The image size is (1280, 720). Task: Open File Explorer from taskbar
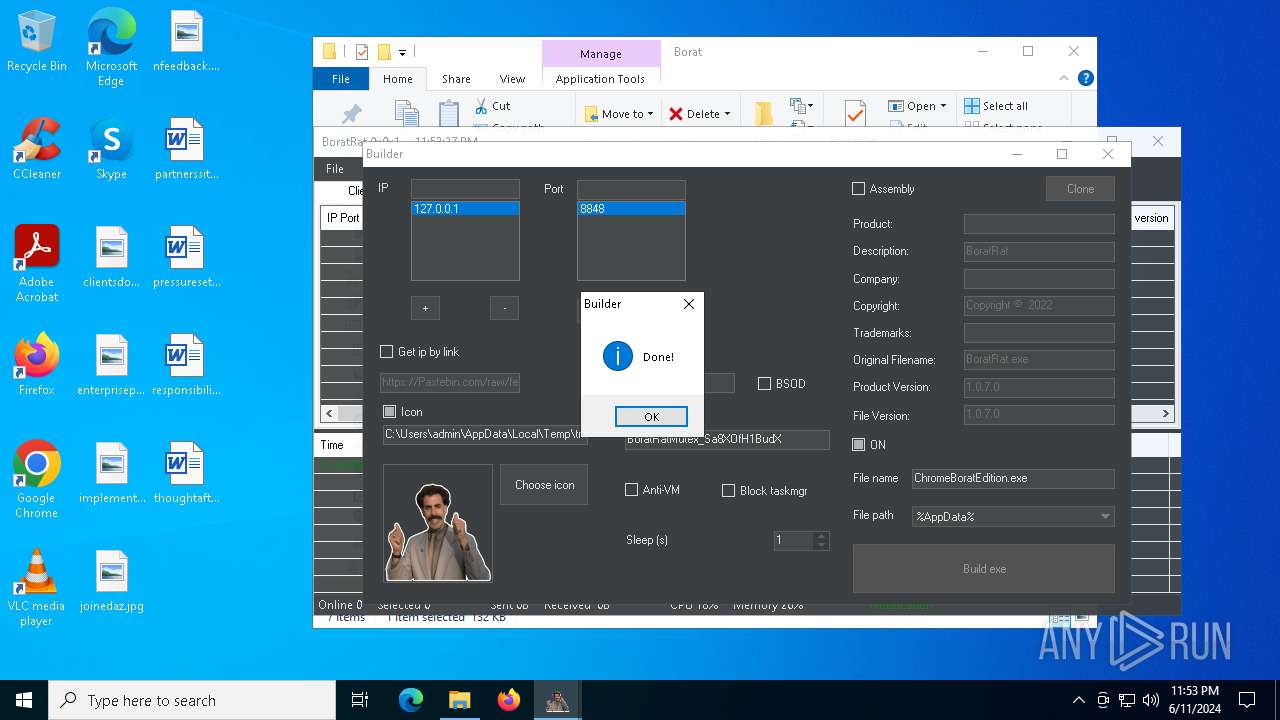tap(459, 700)
